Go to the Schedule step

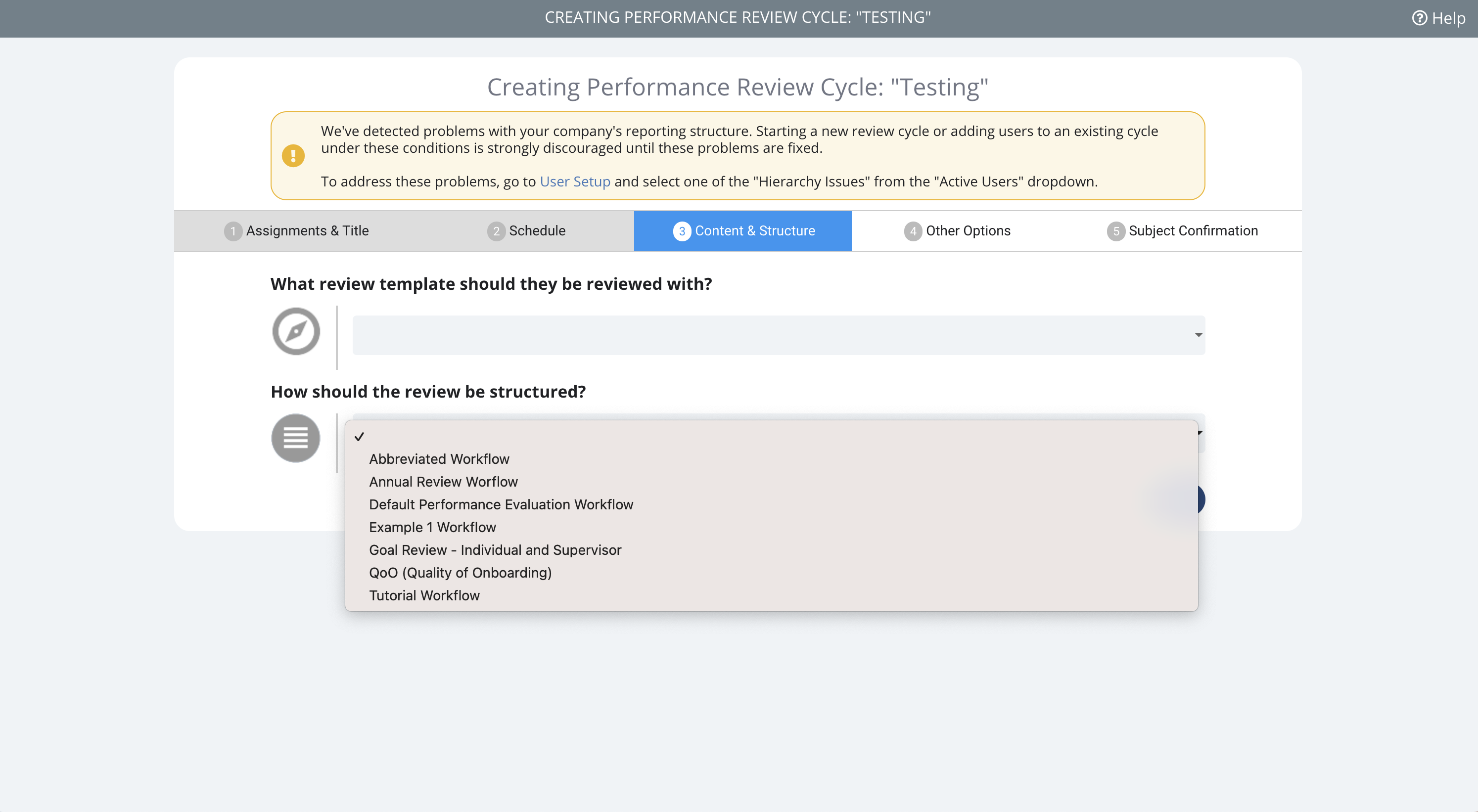[526, 230]
